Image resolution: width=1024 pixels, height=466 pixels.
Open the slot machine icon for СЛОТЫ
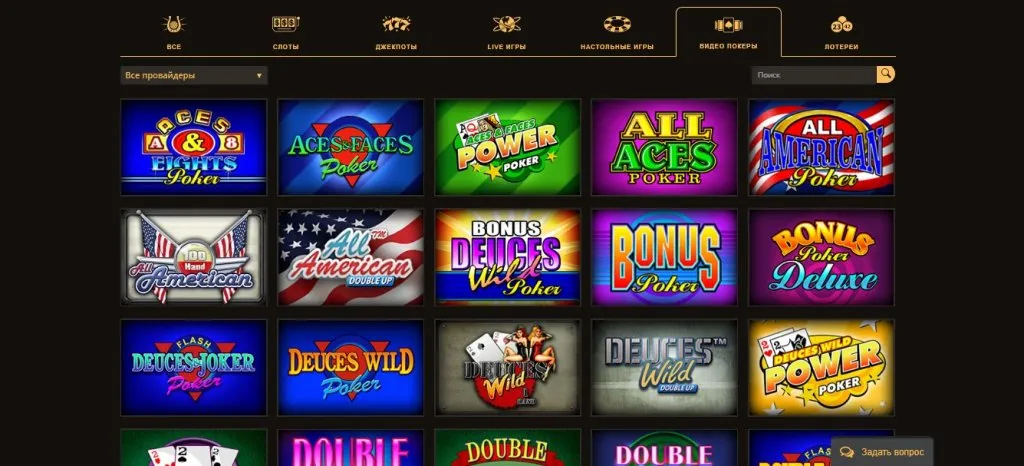click(x=285, y=25)
